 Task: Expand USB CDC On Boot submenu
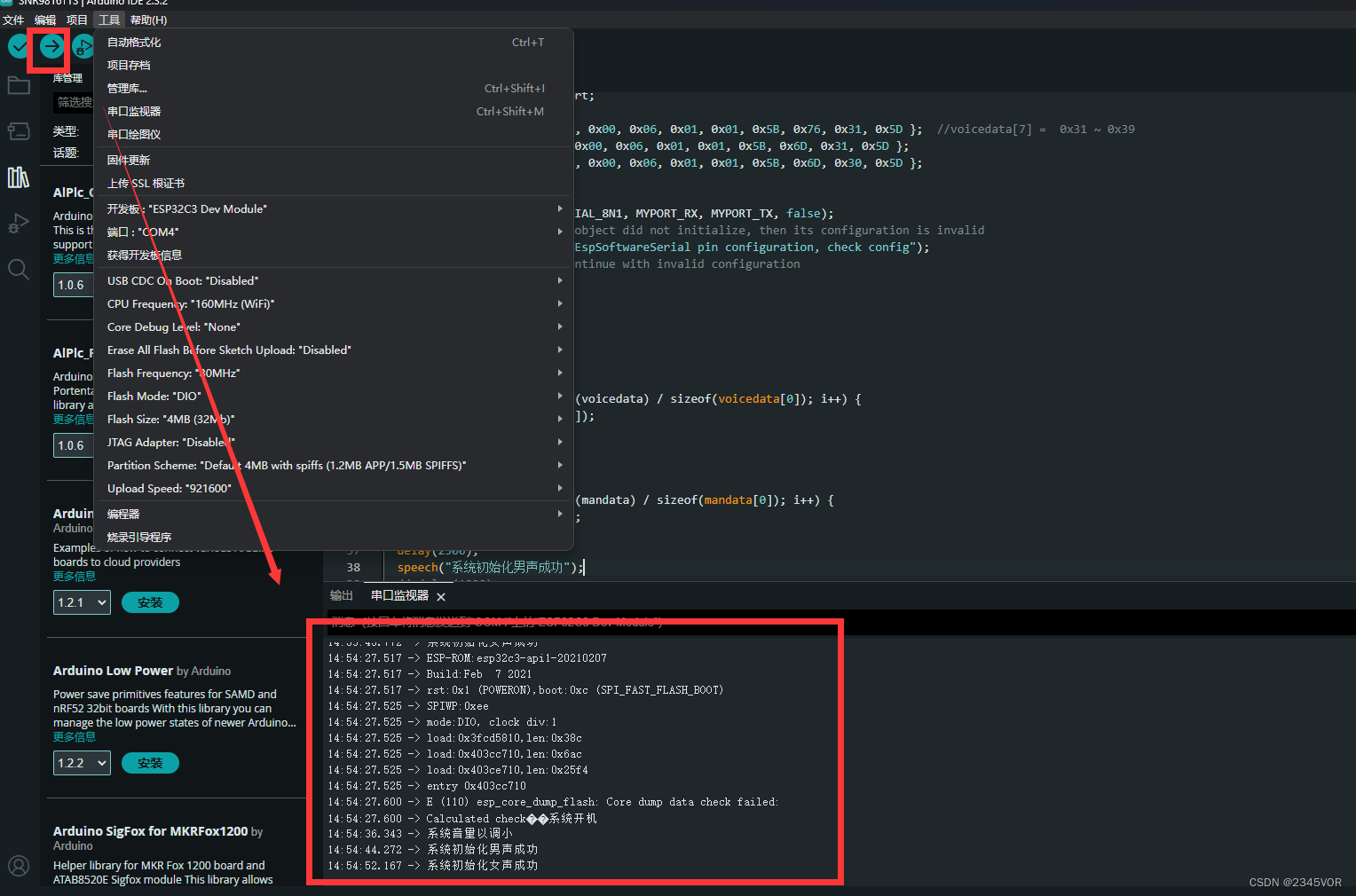pyautogui.click(x=334, y=281)
